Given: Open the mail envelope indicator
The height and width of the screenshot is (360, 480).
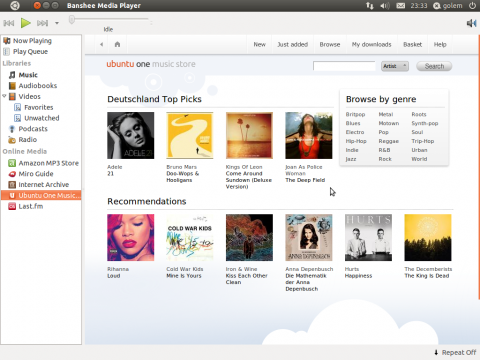Looking at the screenshot, I should (401, 5).
